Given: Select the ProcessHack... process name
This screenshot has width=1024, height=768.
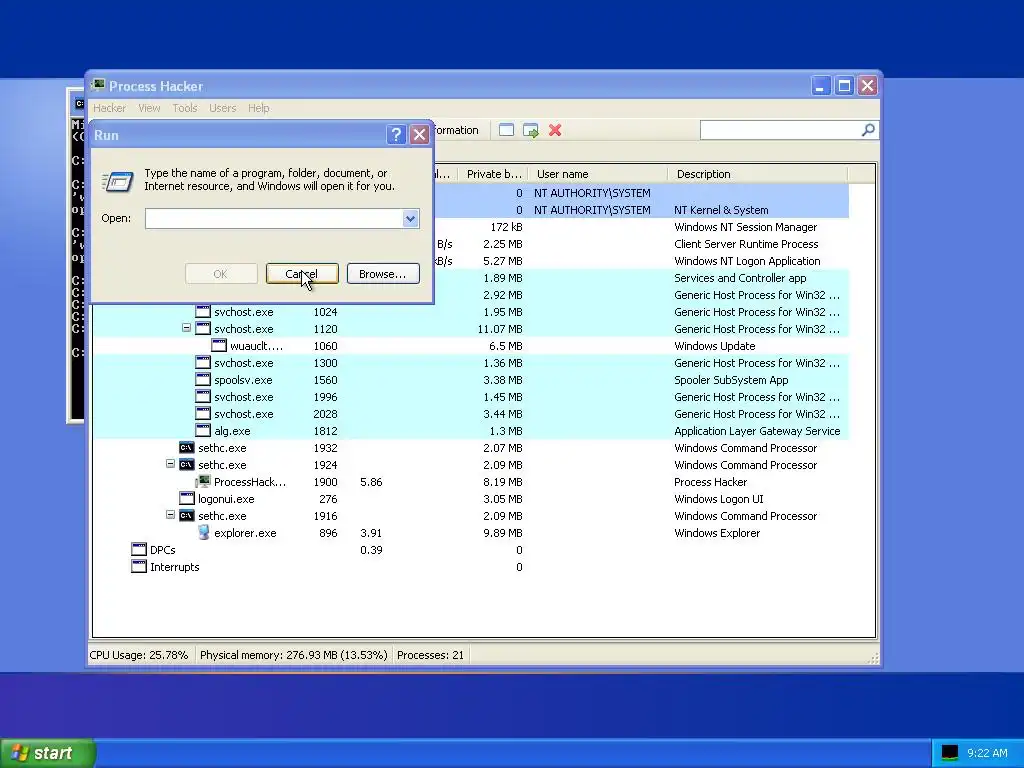Looking at the screenshot, I should coord(249,482).
